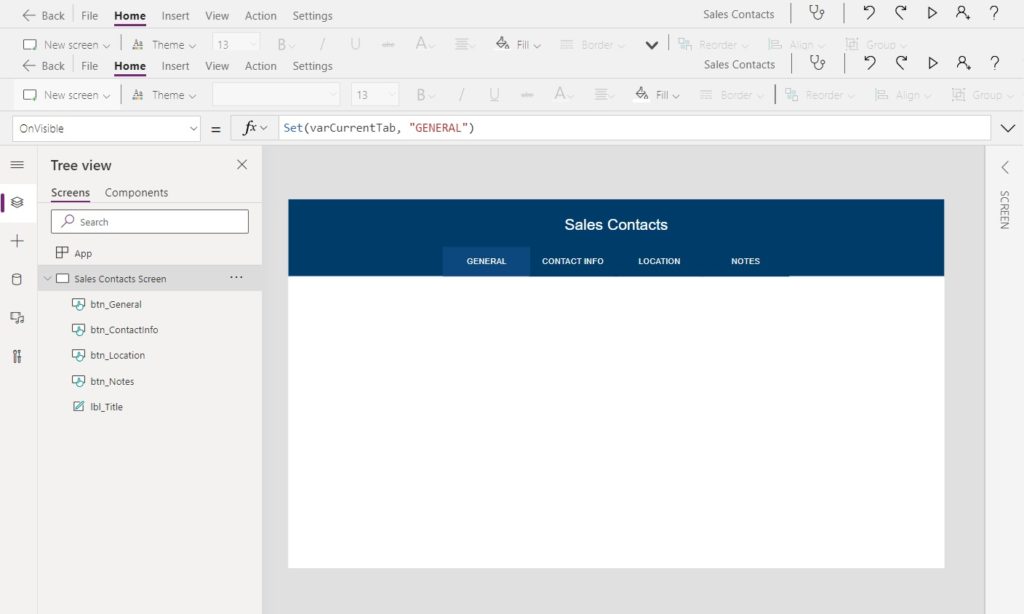Redo the last change
The width and height of the screenshot is (1024, 614).
point(901,63)
